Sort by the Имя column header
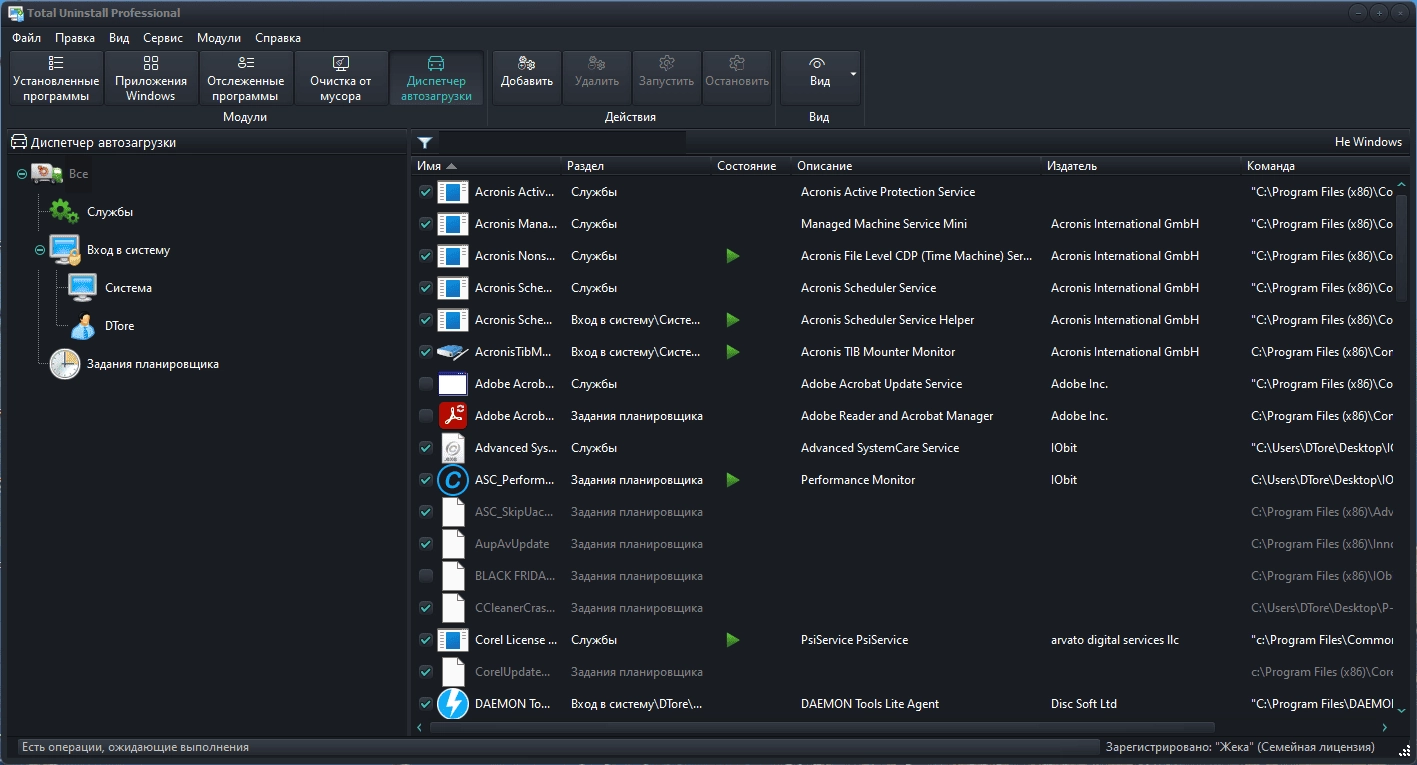Screen dimensions: 1417x765 (486, 166)
